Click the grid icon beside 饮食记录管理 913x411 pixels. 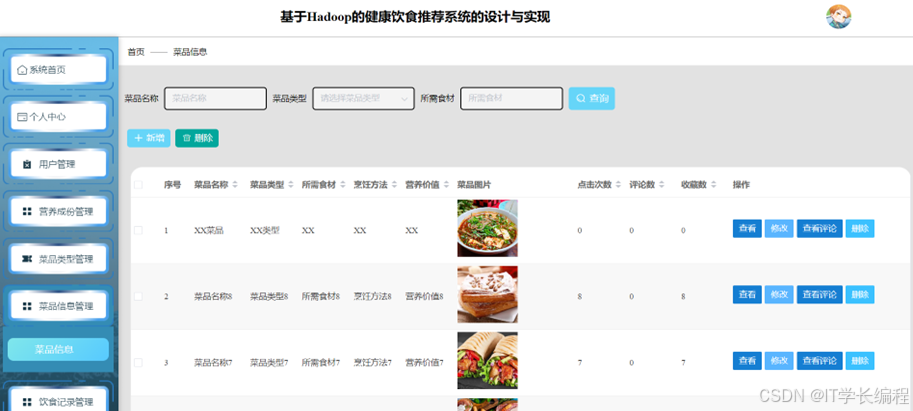coord(27,402)
